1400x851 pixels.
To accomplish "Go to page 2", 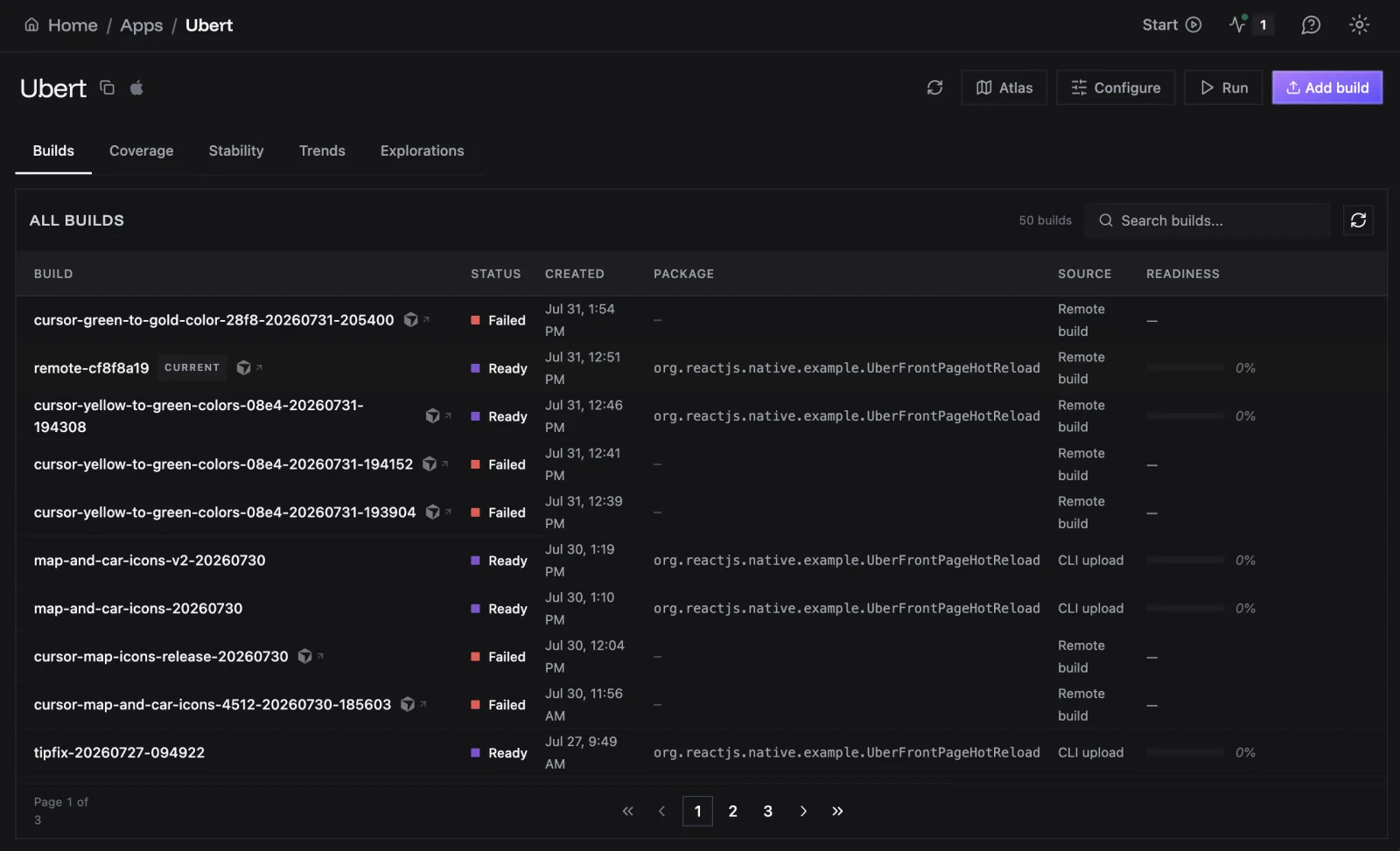I will coord(732,812).
